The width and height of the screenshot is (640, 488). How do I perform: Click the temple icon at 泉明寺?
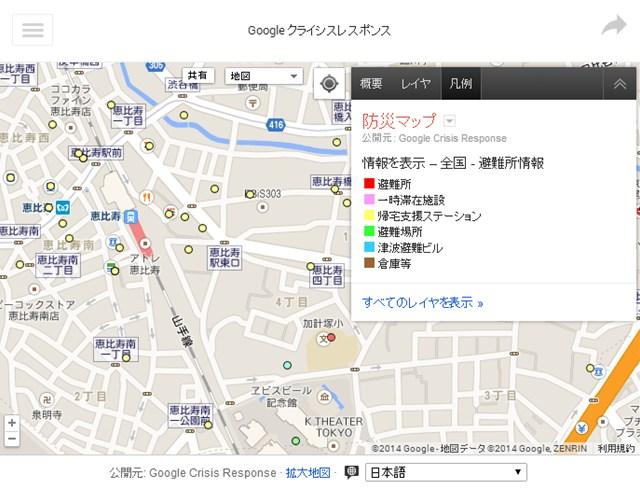(x=46, y=399)
